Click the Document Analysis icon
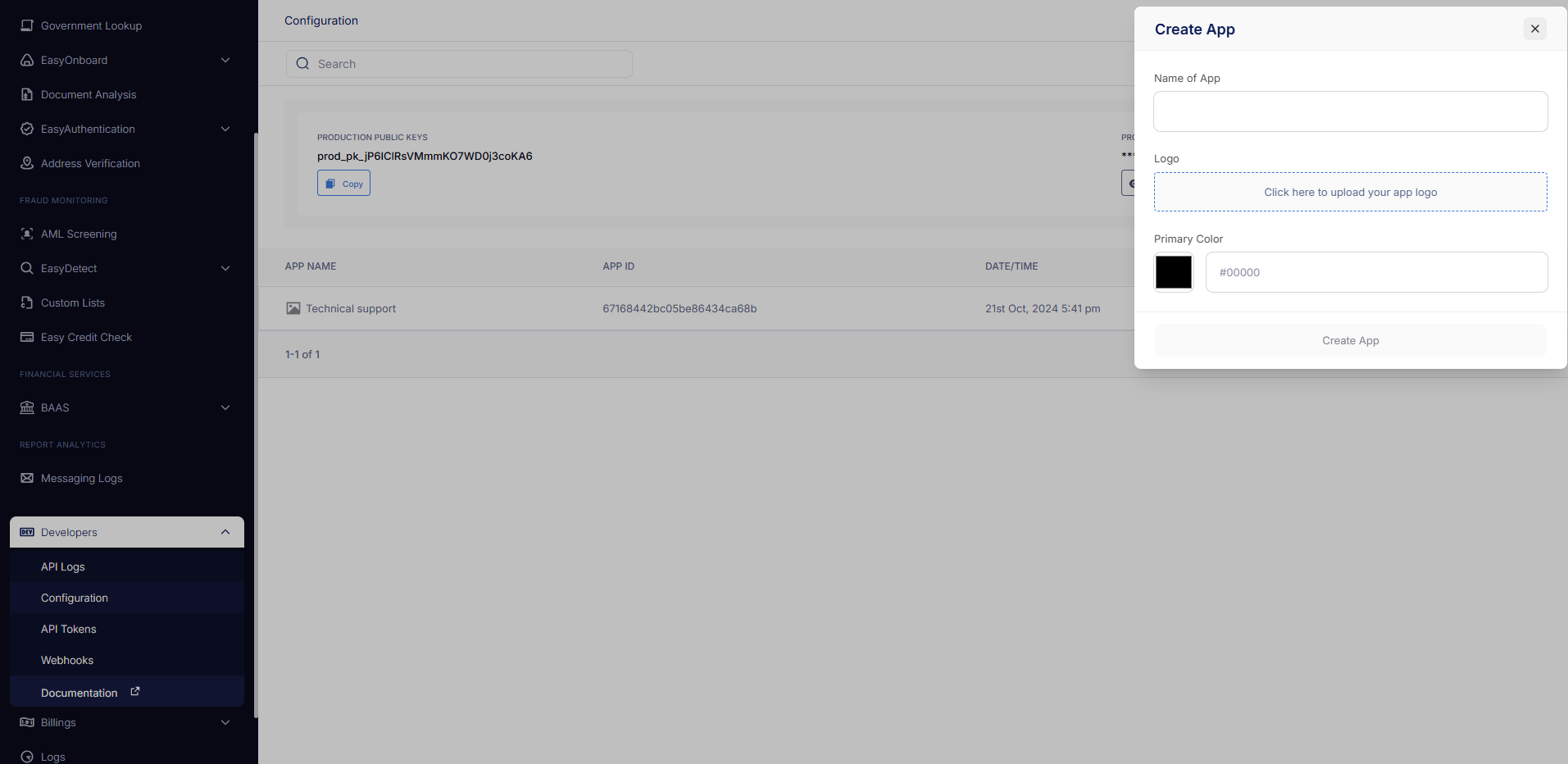1568x764 pixels. (x=27, y=94)
